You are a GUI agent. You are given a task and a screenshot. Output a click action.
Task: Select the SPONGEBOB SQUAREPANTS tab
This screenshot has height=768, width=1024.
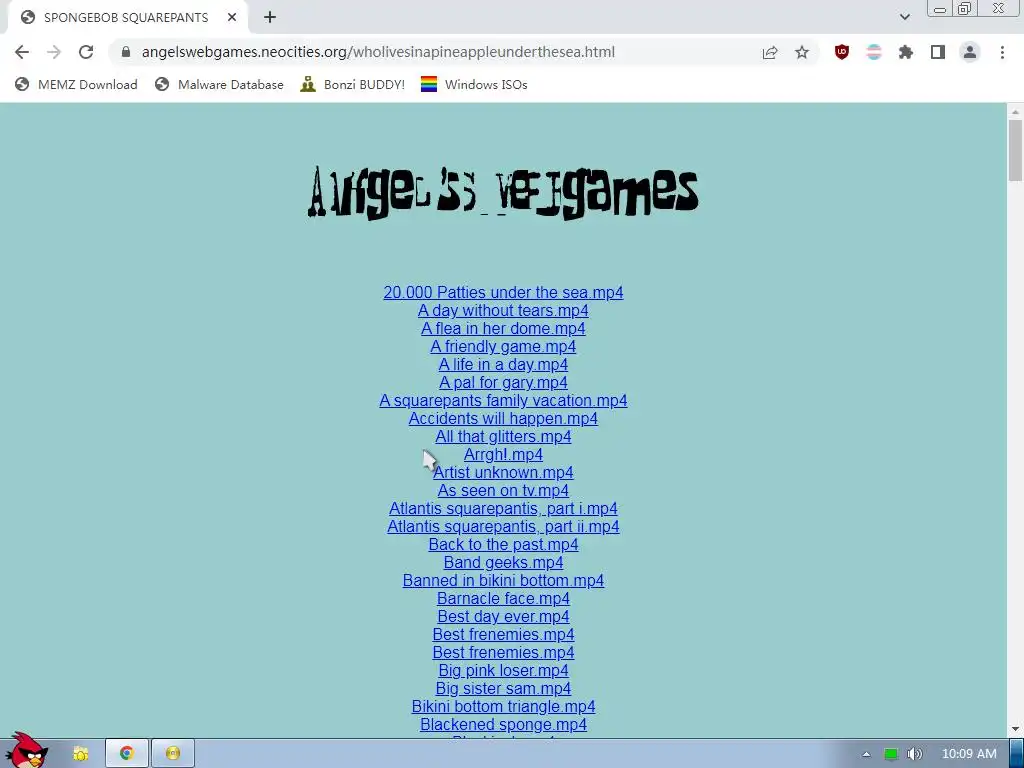[x=125, y=18]
